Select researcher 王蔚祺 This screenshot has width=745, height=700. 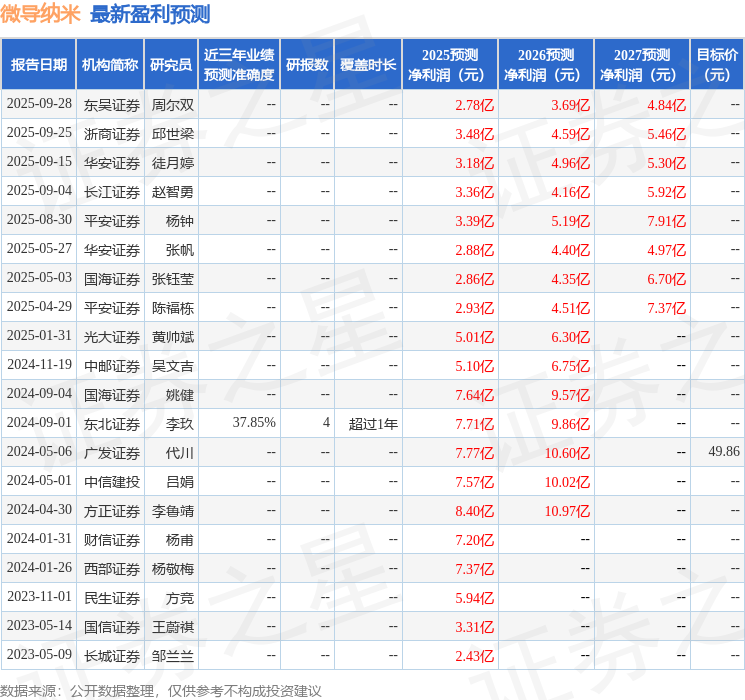173,627
